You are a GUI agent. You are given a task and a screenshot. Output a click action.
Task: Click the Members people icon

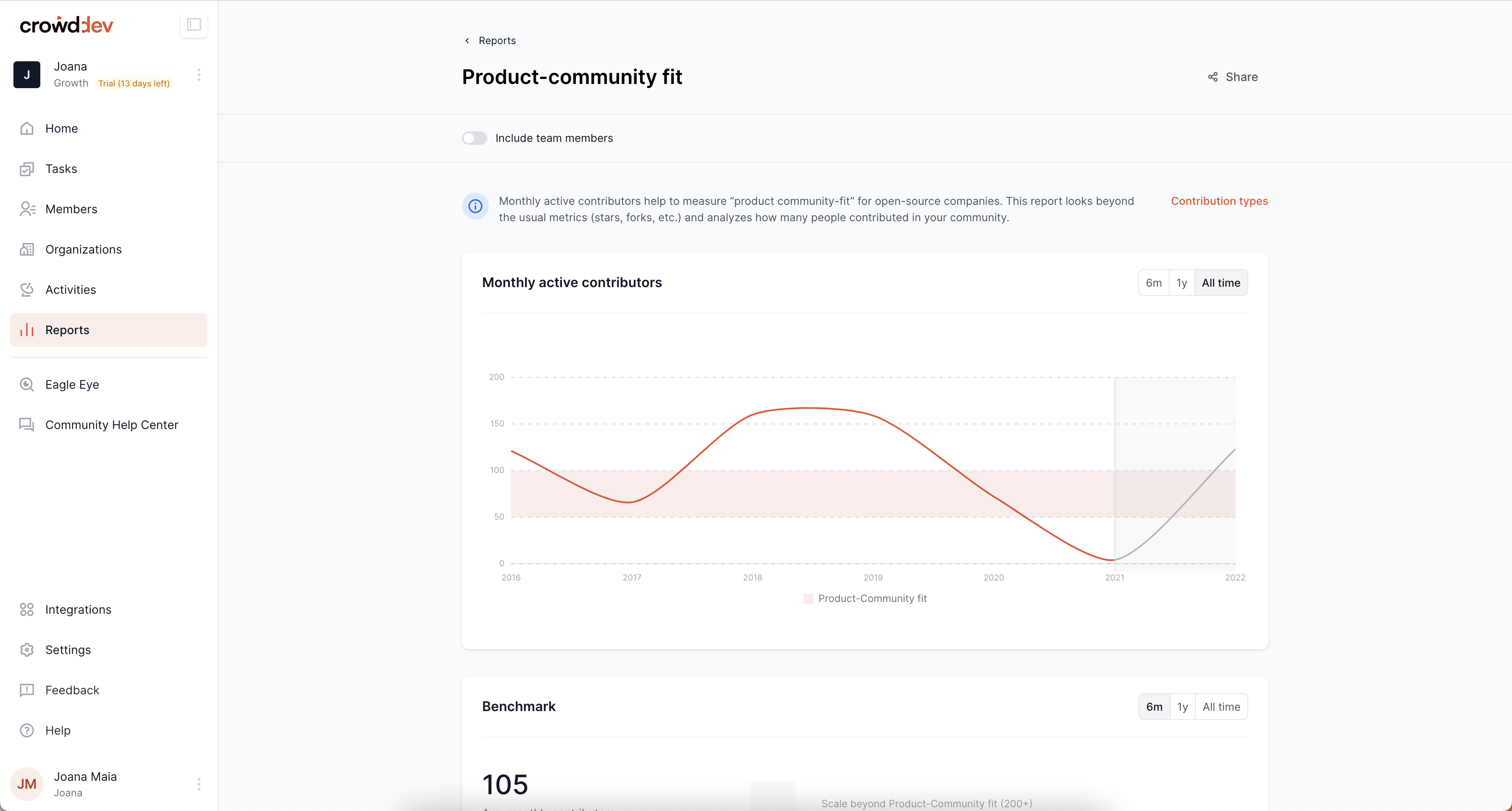(x=27, y=209)
